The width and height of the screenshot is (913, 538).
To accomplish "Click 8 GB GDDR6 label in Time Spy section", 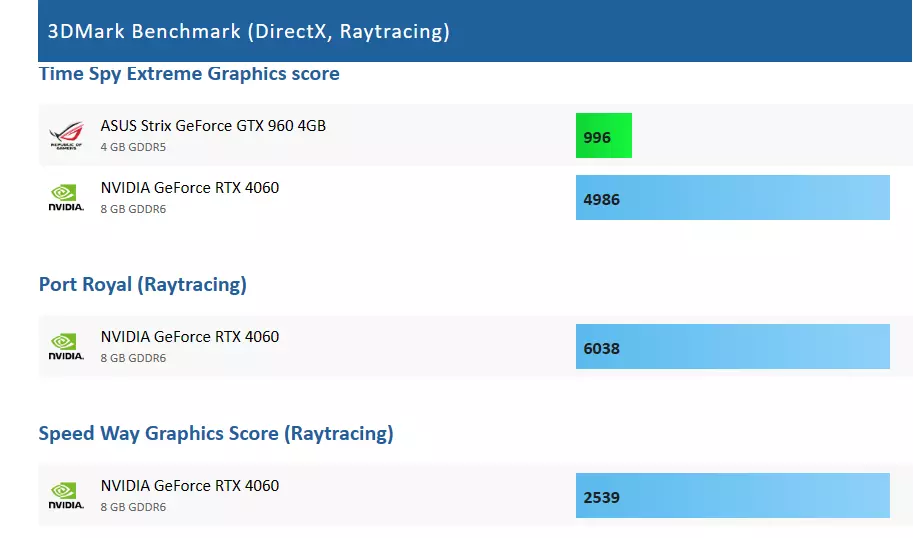I will pos(133,209).
